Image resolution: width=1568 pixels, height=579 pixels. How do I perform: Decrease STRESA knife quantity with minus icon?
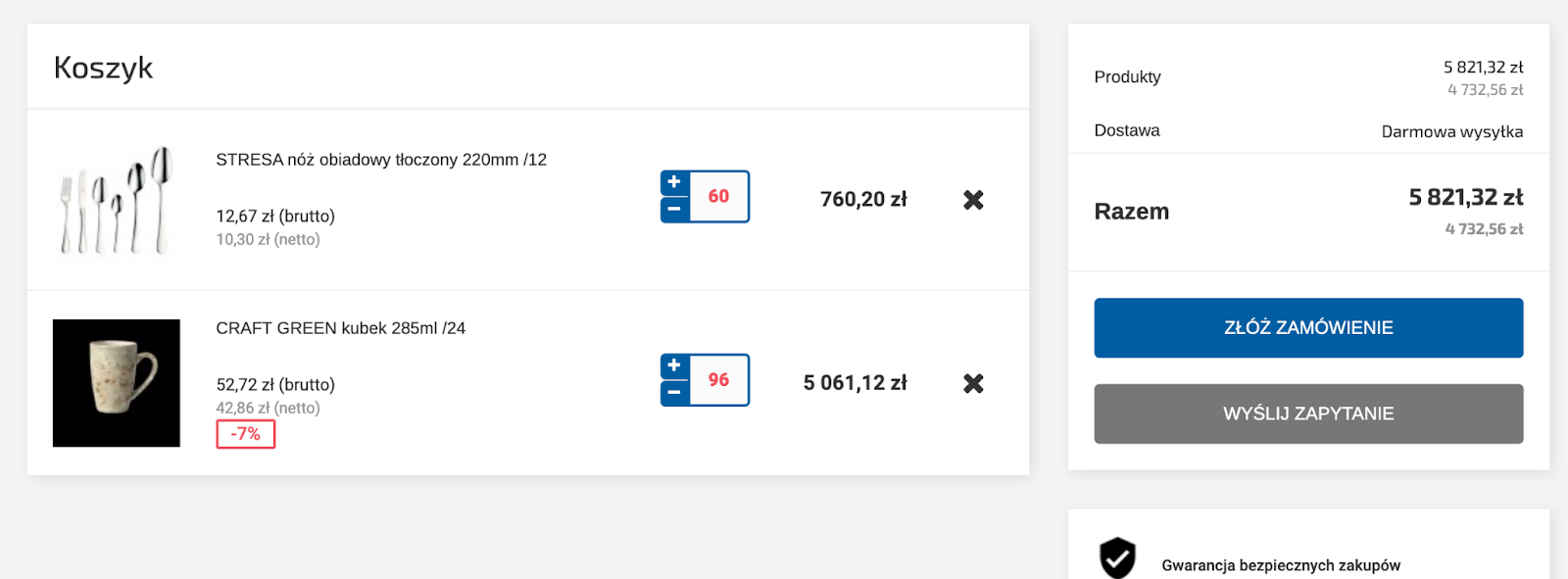point(674,210)
